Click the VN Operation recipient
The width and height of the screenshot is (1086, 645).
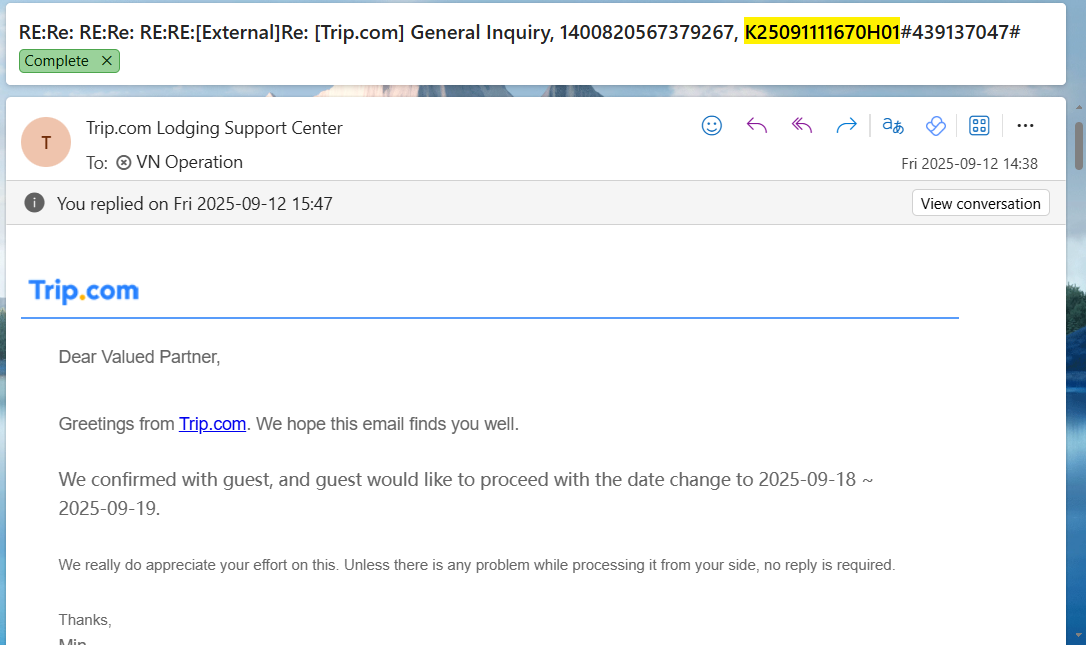pyautogui.click(x=188, y=162)
